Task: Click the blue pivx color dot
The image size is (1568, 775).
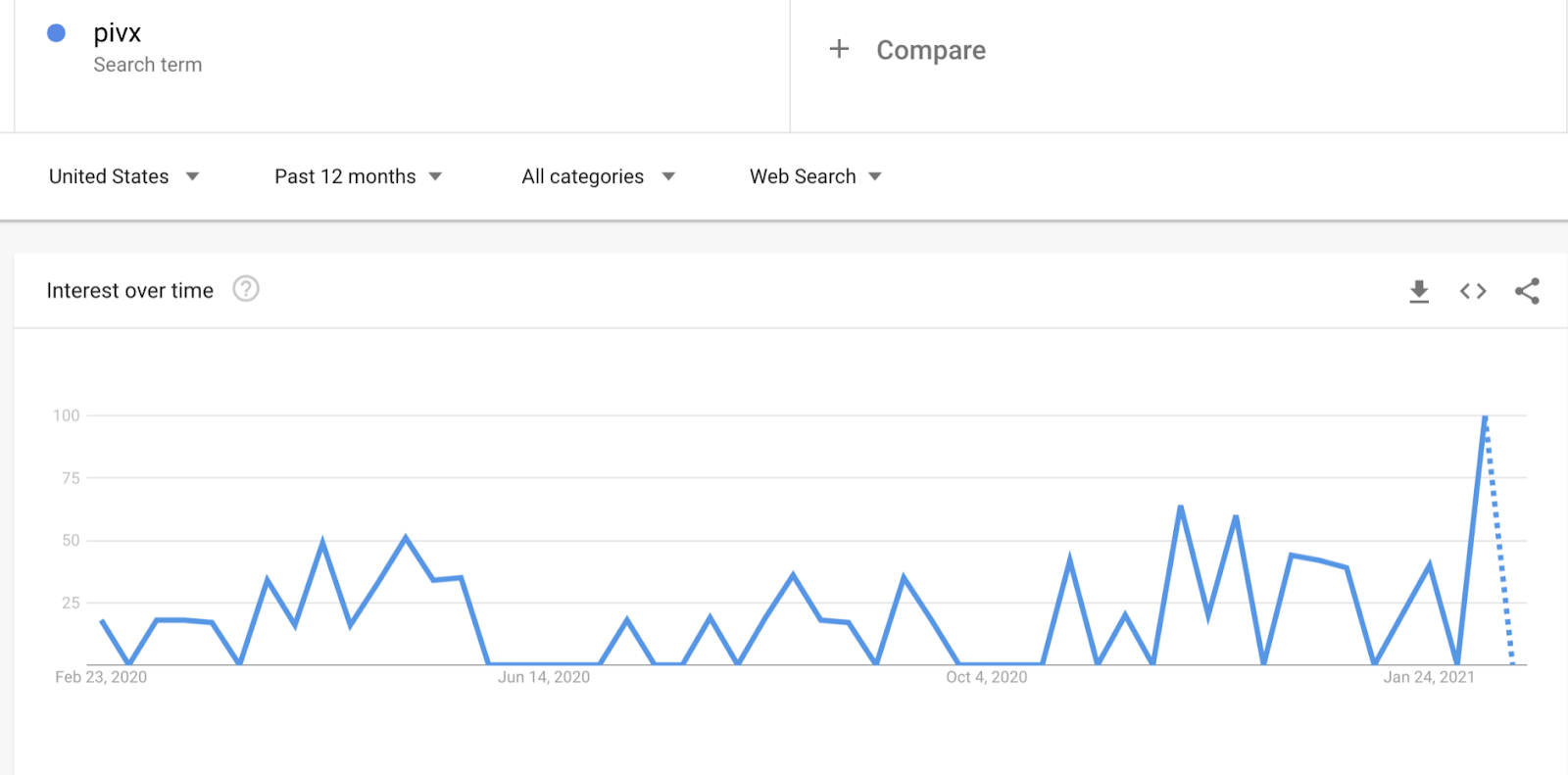Action: point(56,33)
